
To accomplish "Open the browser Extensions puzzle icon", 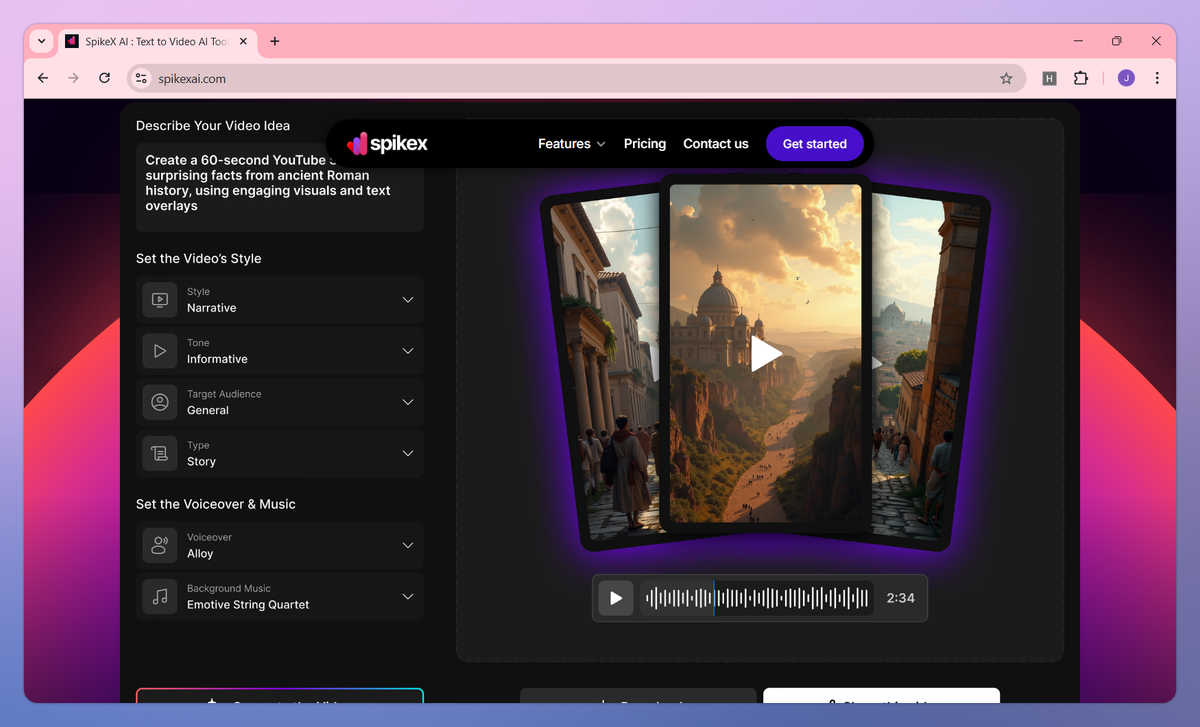I will [1080, 78].
